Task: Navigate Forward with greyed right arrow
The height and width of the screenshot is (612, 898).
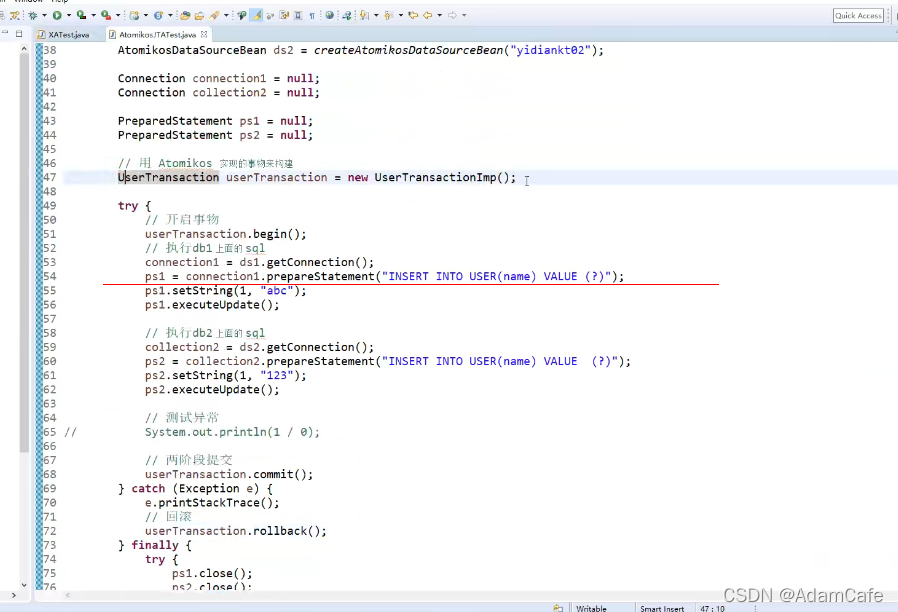Action: pos(452,15)
